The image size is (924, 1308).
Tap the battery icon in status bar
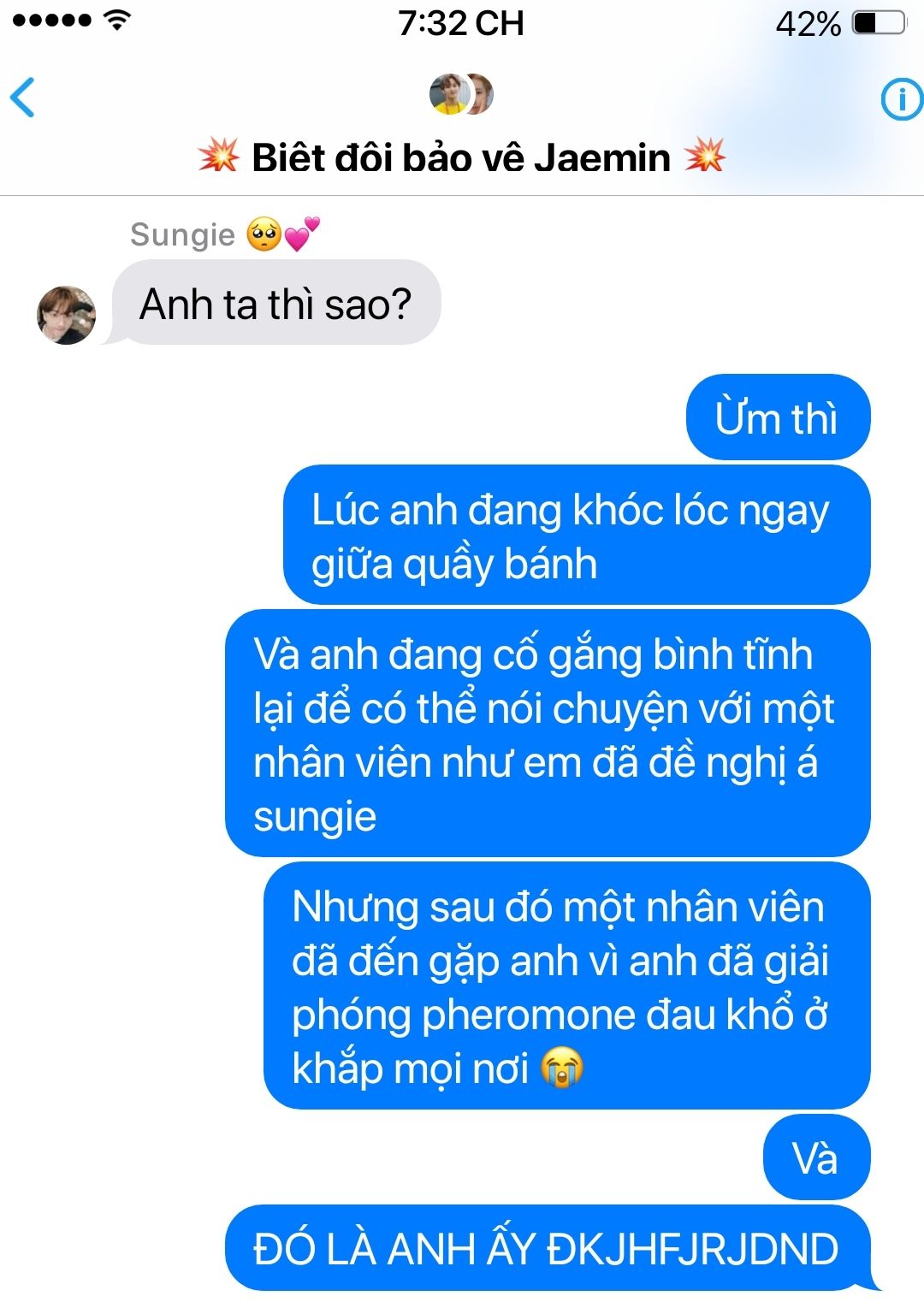point(880,23)
